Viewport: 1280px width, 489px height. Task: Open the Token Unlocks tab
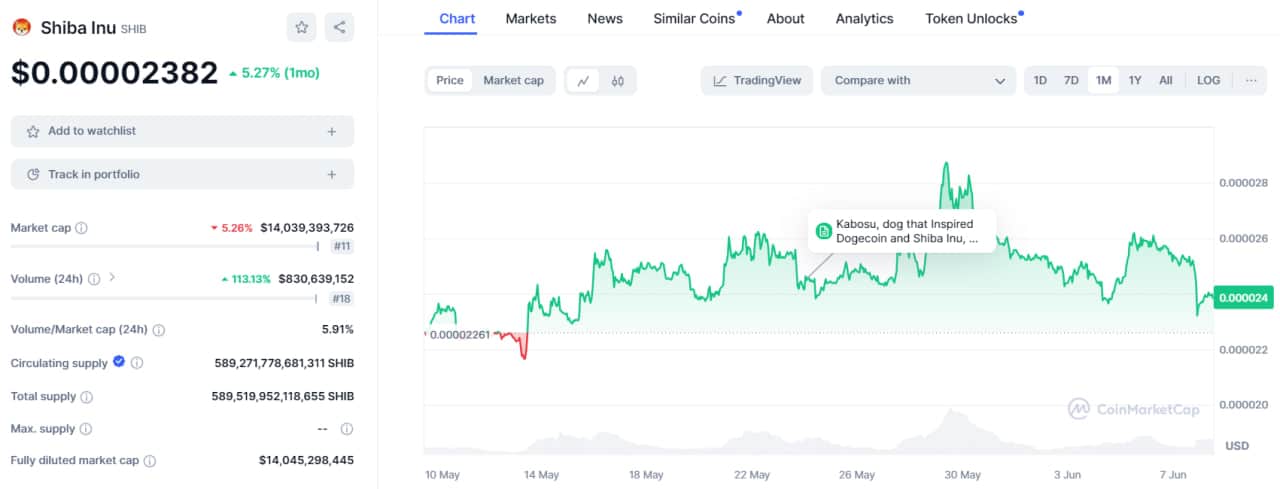click(971, 19)
